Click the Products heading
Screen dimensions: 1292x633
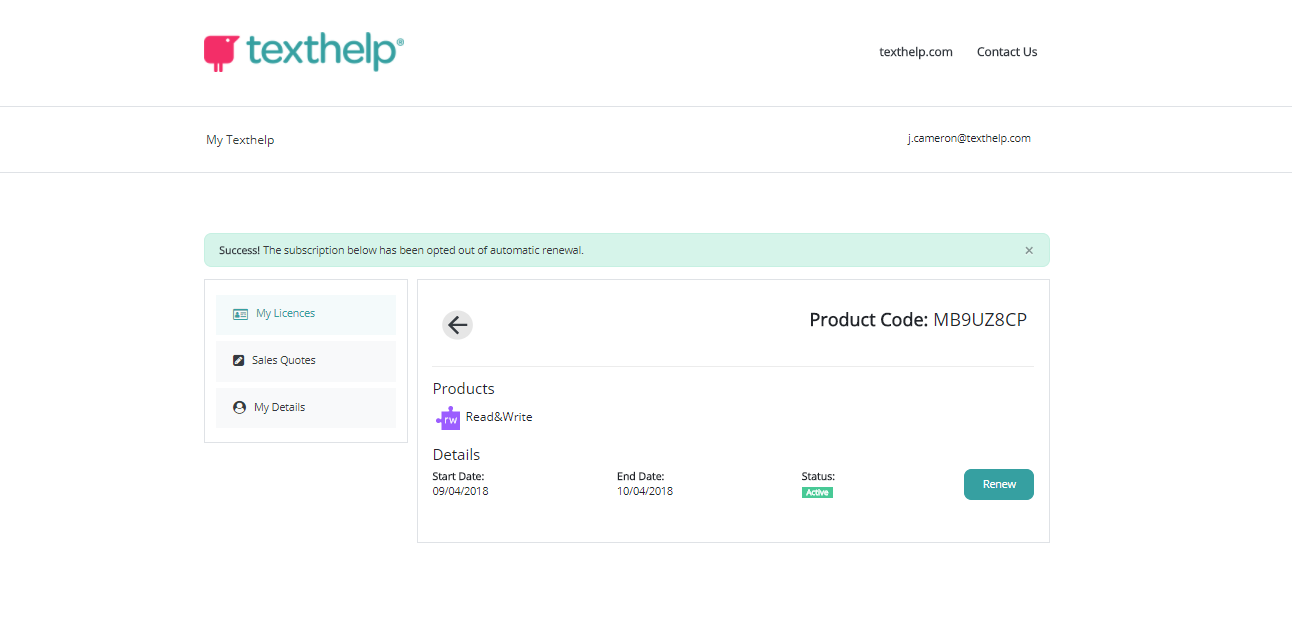(x=464, y=389)
